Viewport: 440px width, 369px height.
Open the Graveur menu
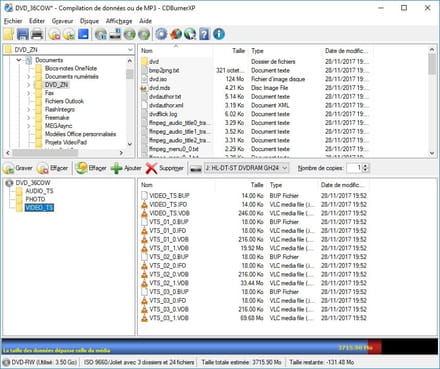[x=62, y=21]
